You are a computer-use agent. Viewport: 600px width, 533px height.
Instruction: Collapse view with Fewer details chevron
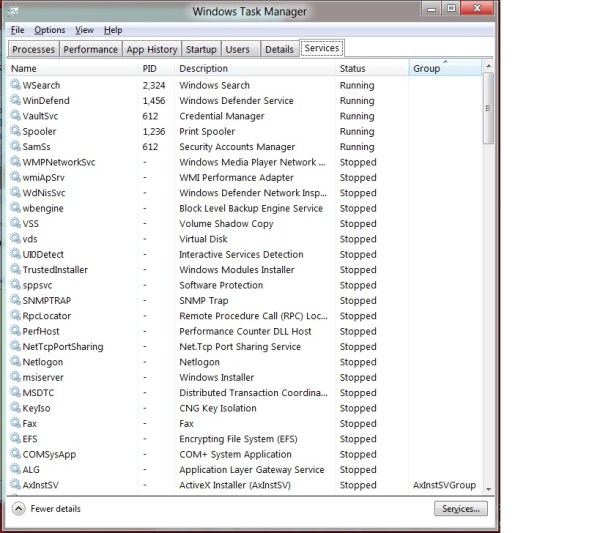(18, 509)
